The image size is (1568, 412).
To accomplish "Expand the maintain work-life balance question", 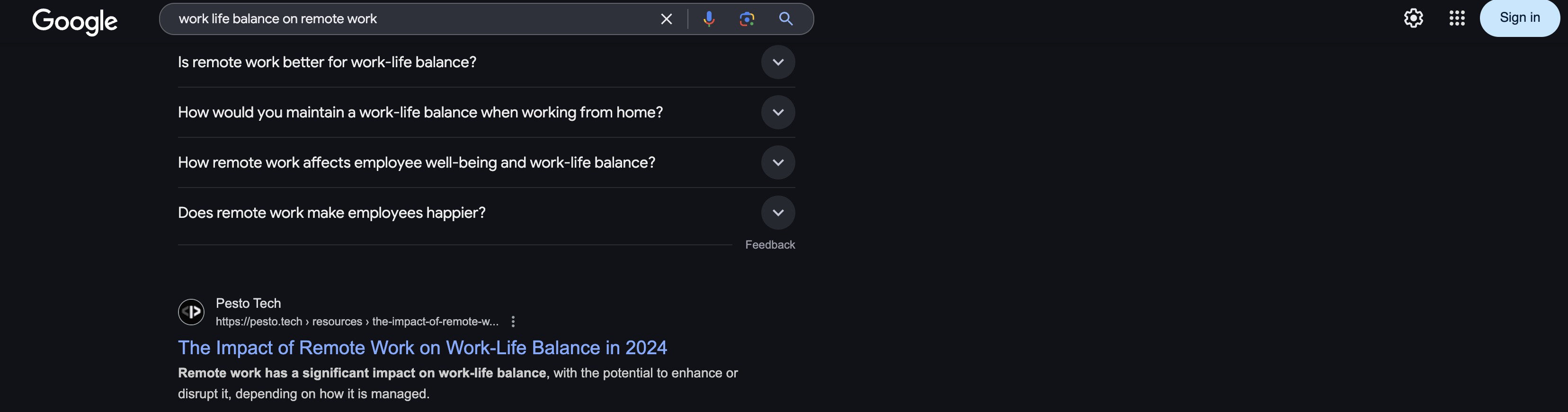I will click(777, 113).
